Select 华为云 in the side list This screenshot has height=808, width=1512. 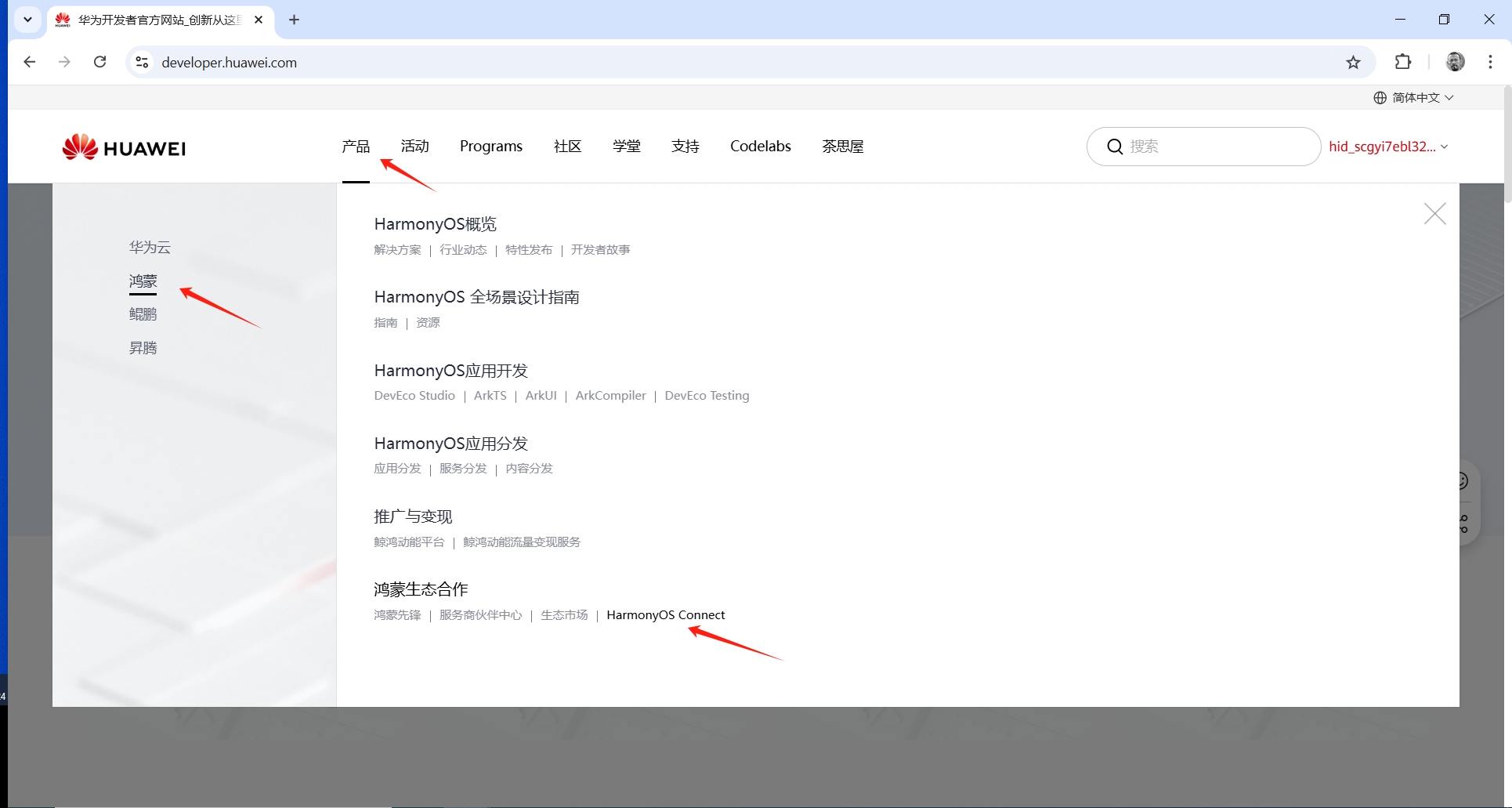coord(150,247)
